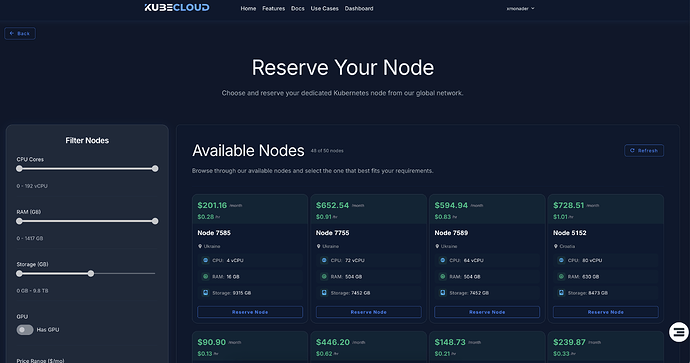Toggle the Has GPU switch

coord(25,330)
